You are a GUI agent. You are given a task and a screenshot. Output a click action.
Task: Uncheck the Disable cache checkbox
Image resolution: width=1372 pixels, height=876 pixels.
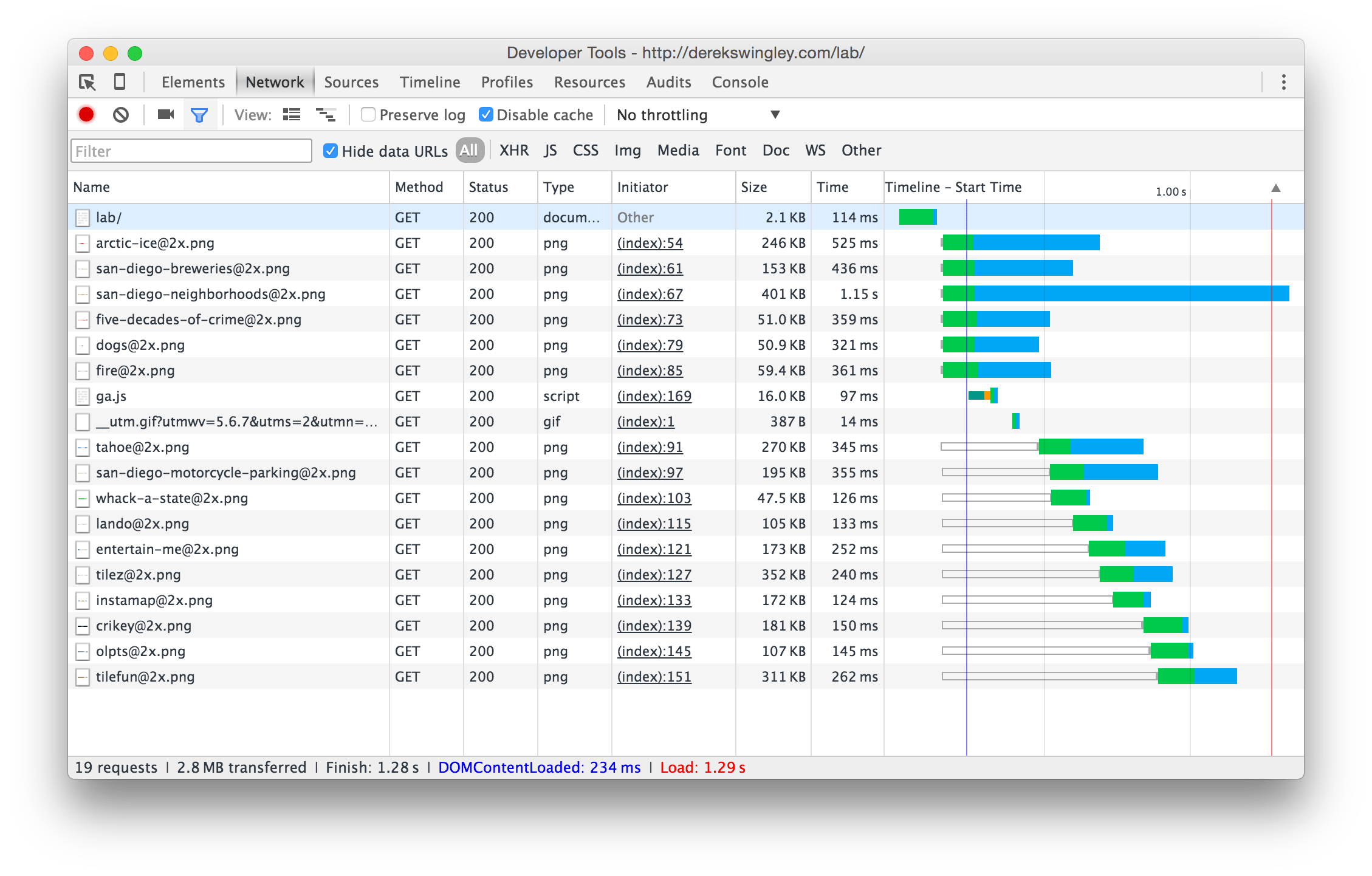click(x=485, y=115)
